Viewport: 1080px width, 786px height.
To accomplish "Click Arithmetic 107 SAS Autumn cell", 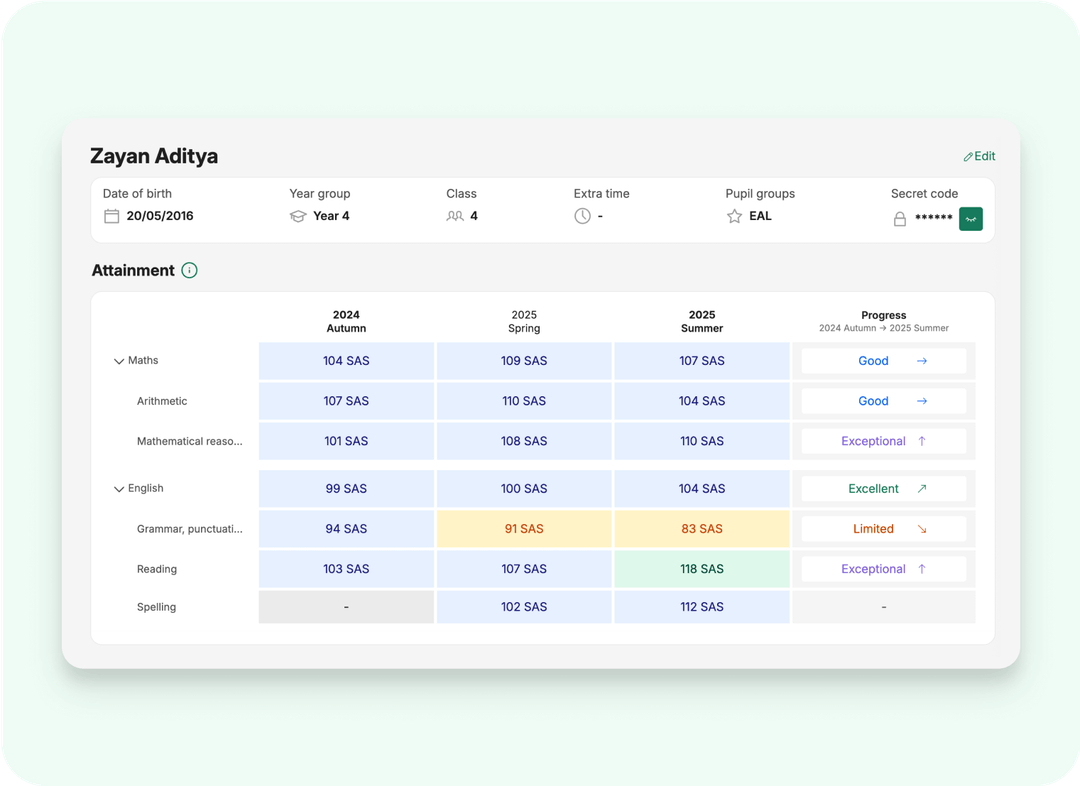I will pyautogui.click(x=346, y=401).
